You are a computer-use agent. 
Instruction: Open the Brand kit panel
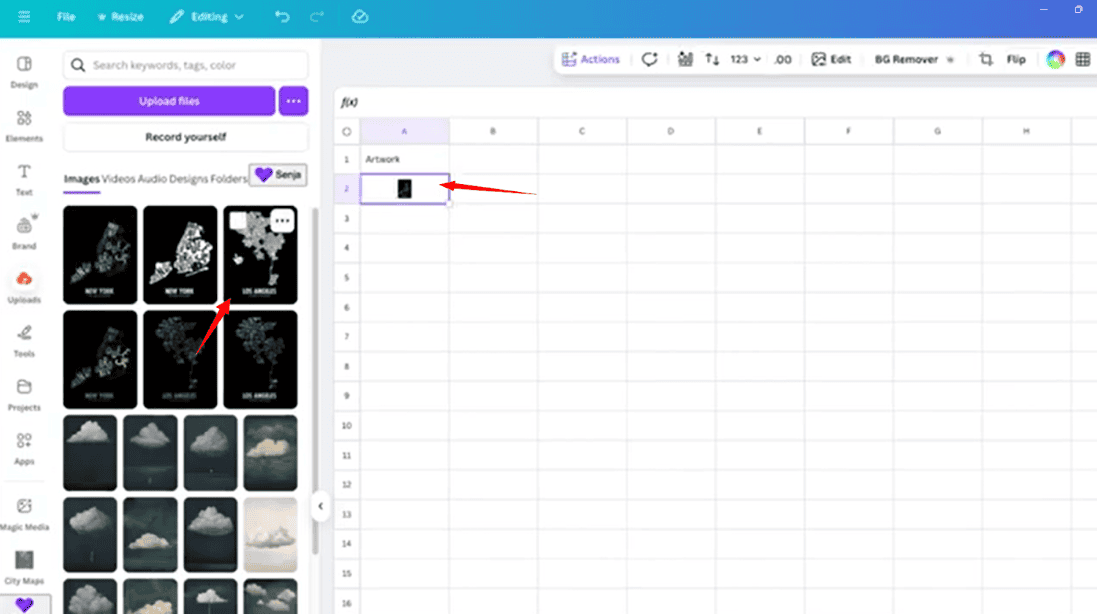[24, 232]
